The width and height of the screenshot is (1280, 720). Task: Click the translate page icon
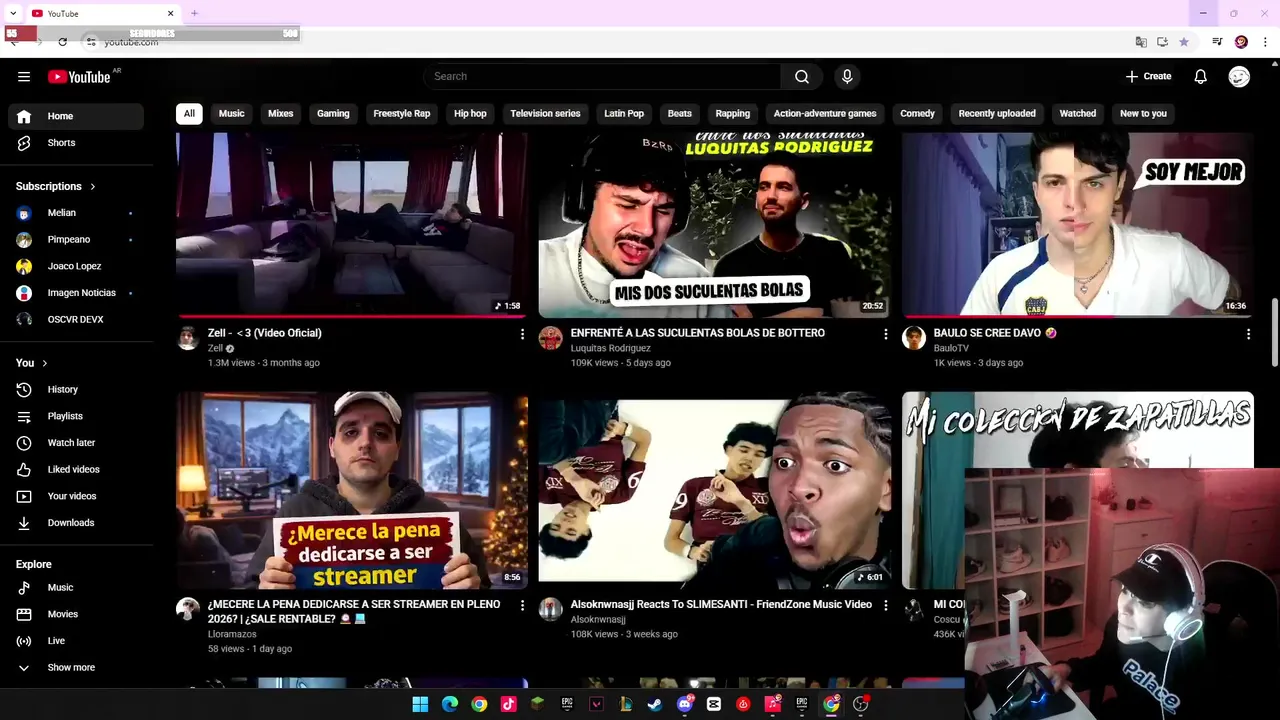click(1141, 42)
